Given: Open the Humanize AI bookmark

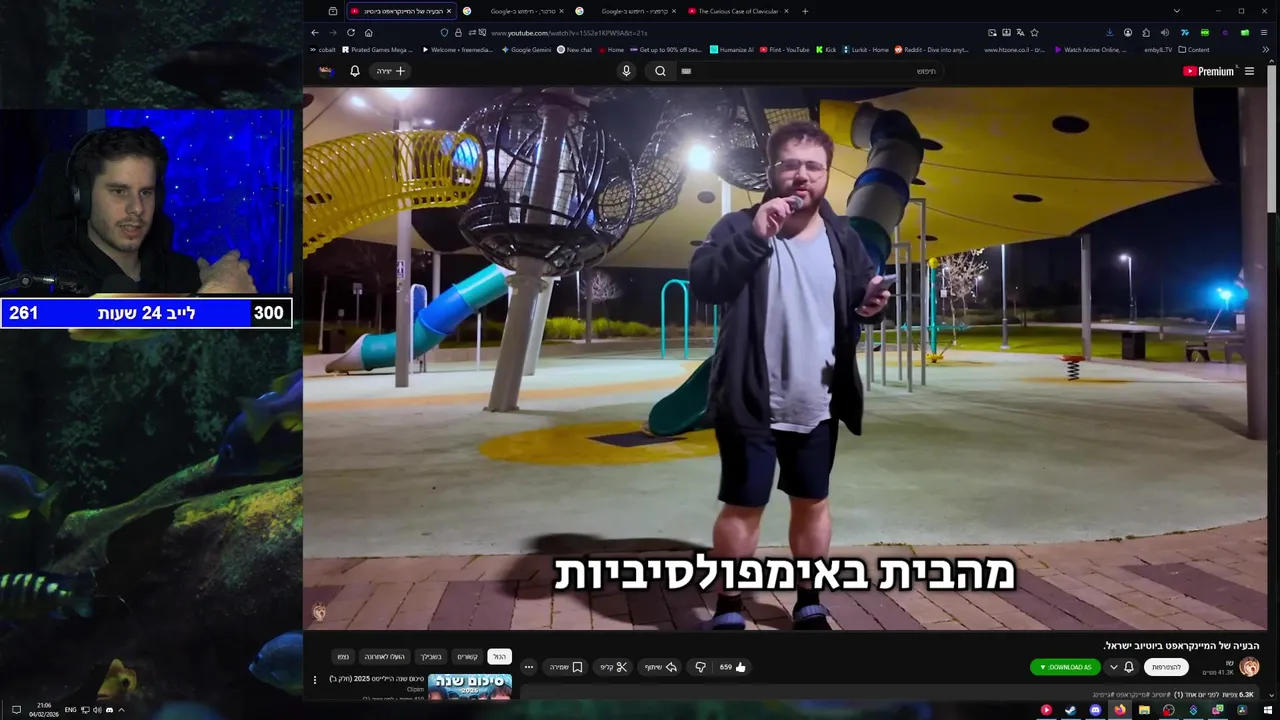Looking at the screenshot, I should (x=731, y=49).
